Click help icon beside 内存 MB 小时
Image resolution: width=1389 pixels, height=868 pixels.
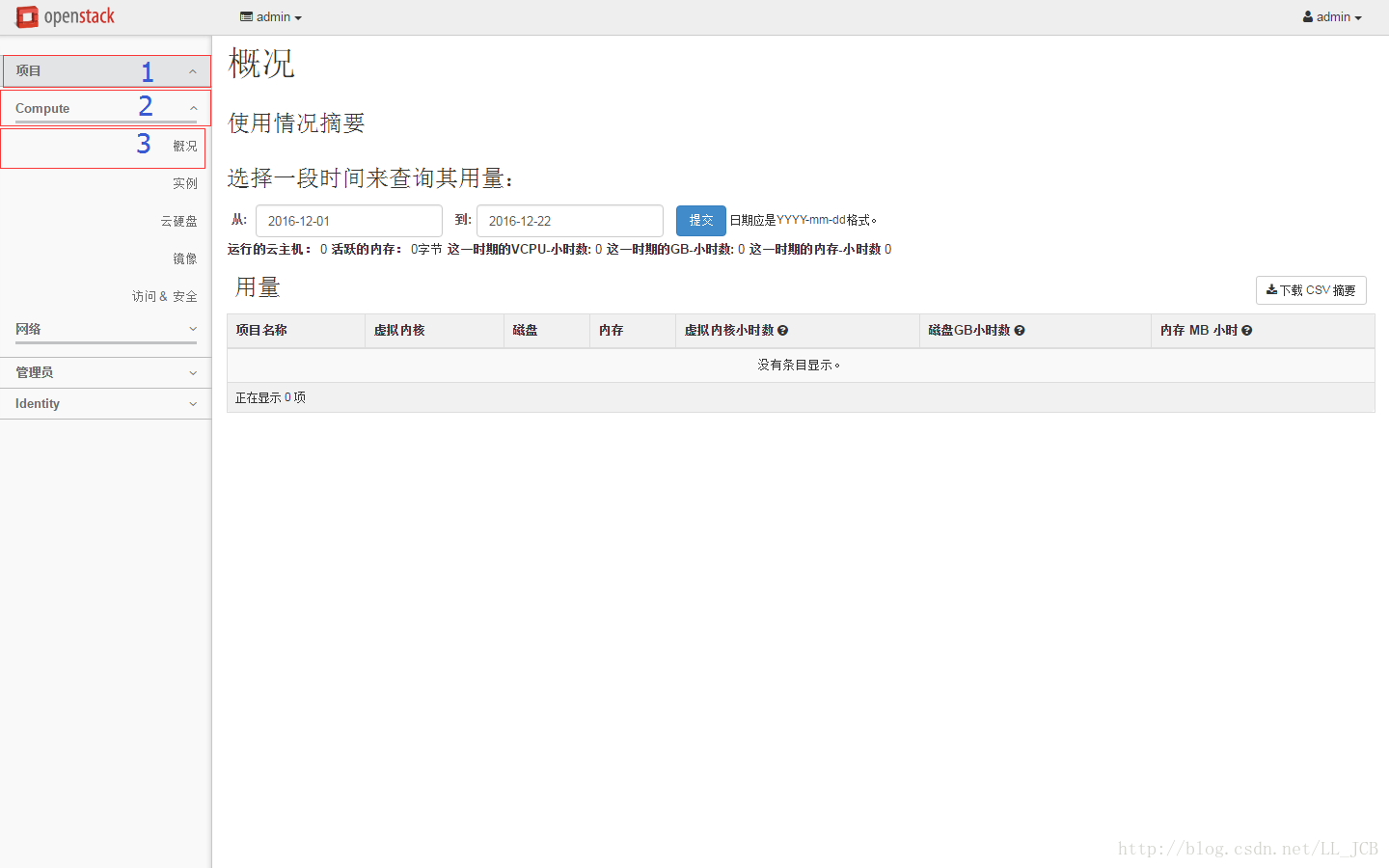1247,331
